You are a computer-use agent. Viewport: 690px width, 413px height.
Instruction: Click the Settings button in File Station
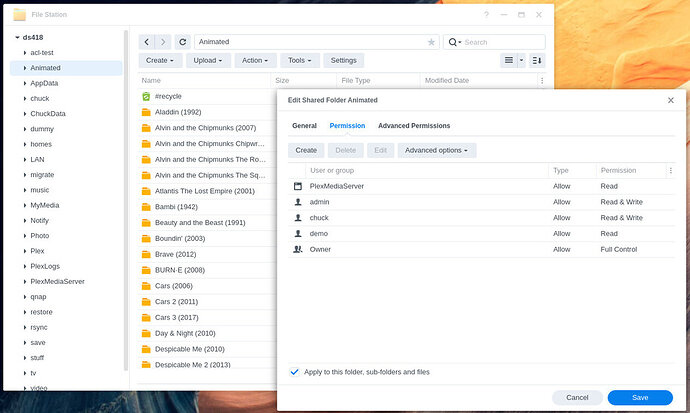[344, 60]
